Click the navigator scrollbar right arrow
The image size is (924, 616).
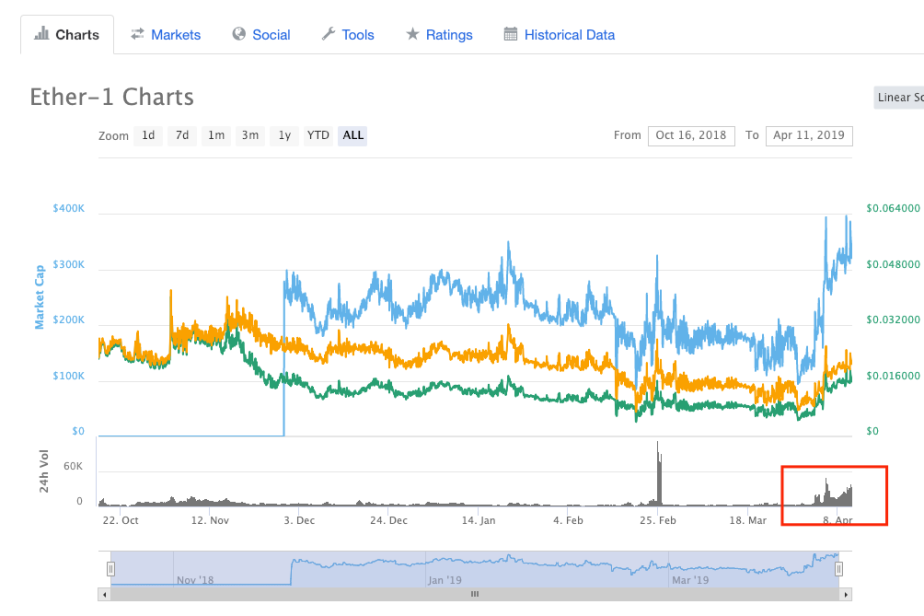pos(846,595)
